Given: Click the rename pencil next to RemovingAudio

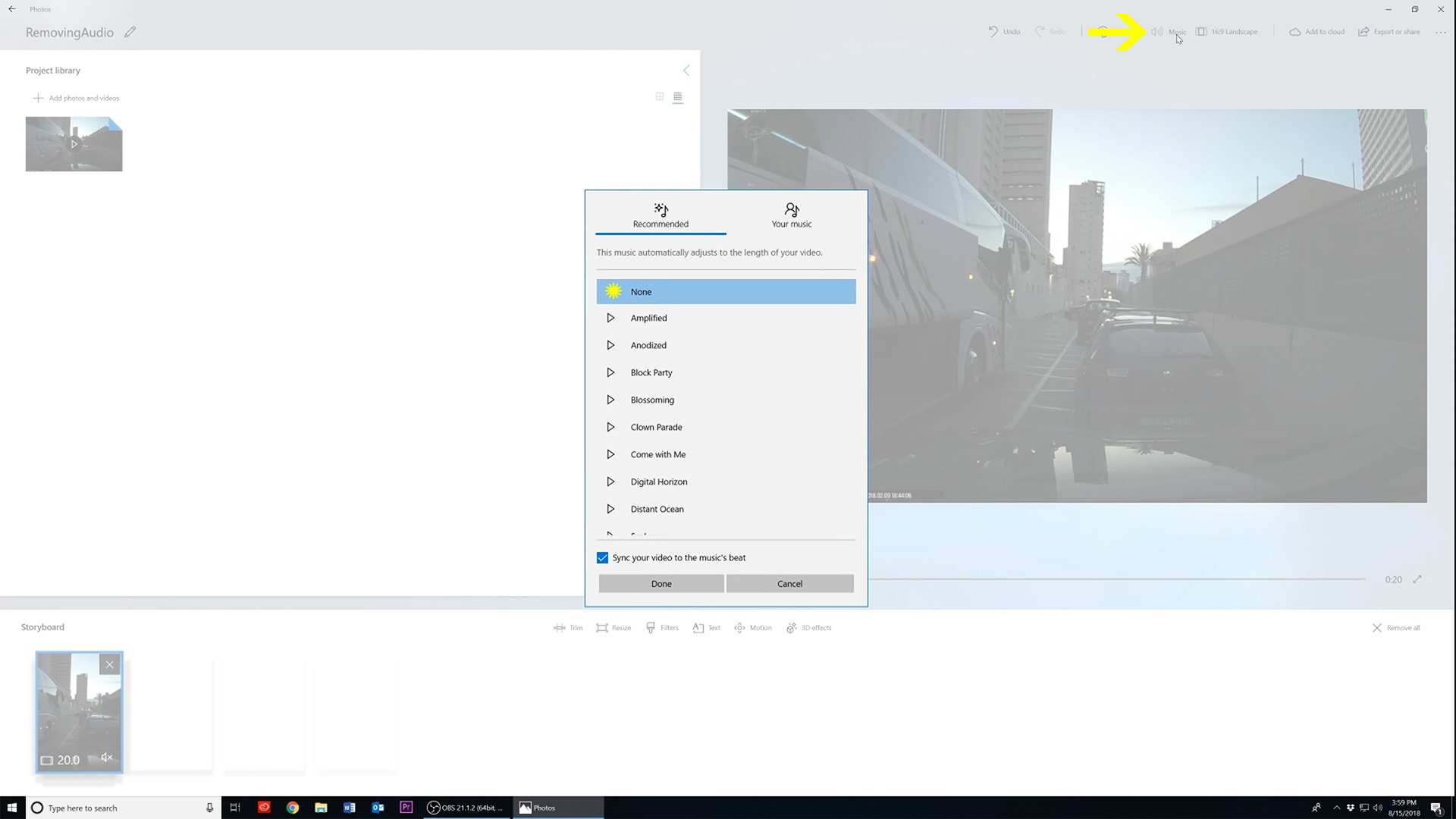Looking at the screenshot, I should click(130, 32).
